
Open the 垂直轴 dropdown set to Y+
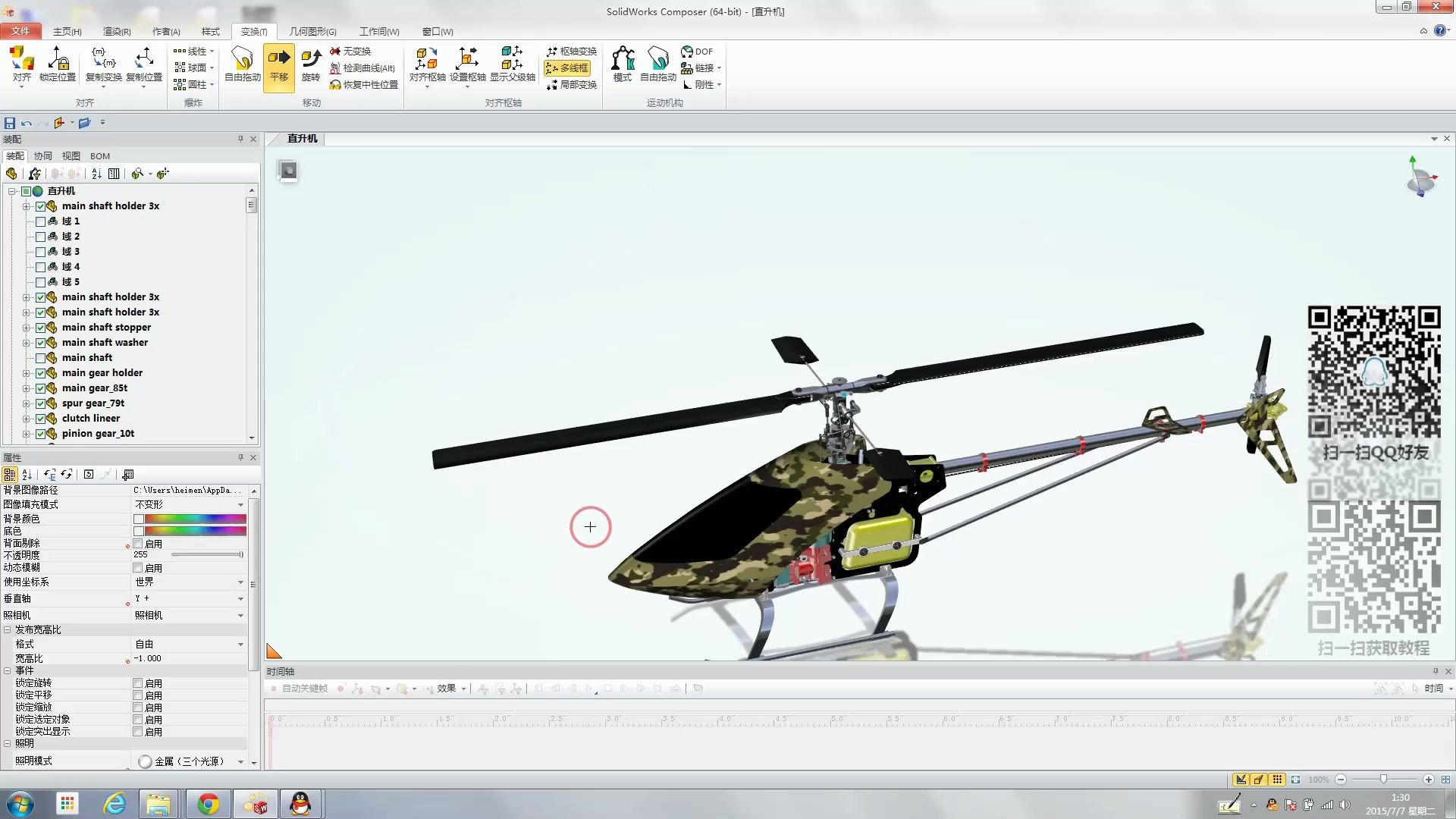(240, 598)
